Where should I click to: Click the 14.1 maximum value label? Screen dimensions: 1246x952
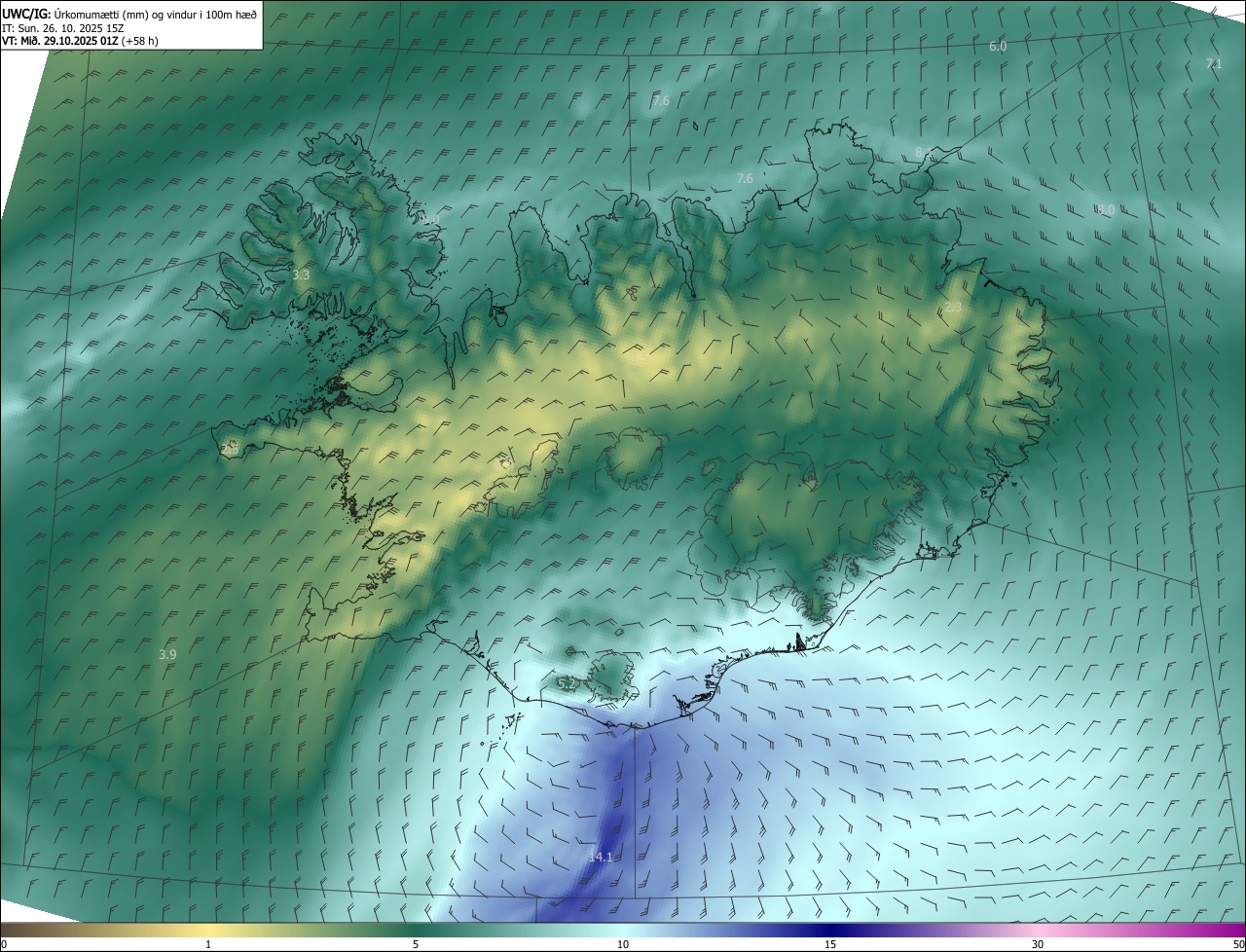601,857
